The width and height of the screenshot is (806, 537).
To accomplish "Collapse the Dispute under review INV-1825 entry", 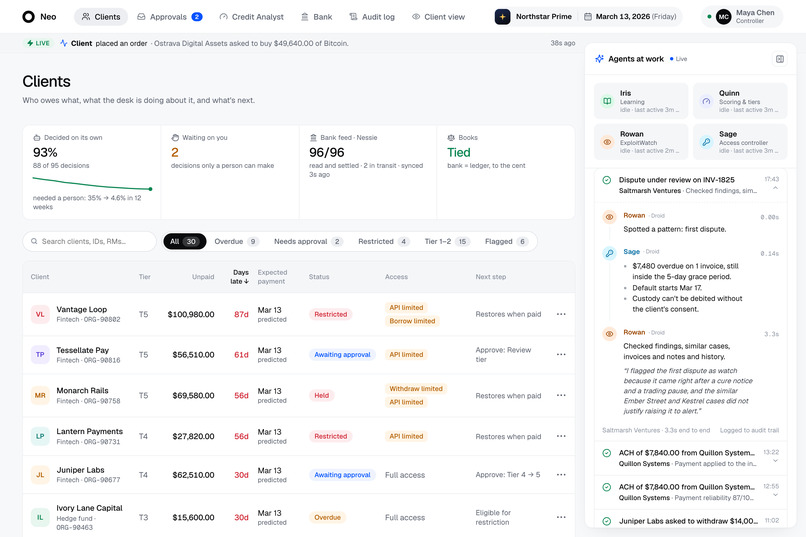I will click(775, 189).
